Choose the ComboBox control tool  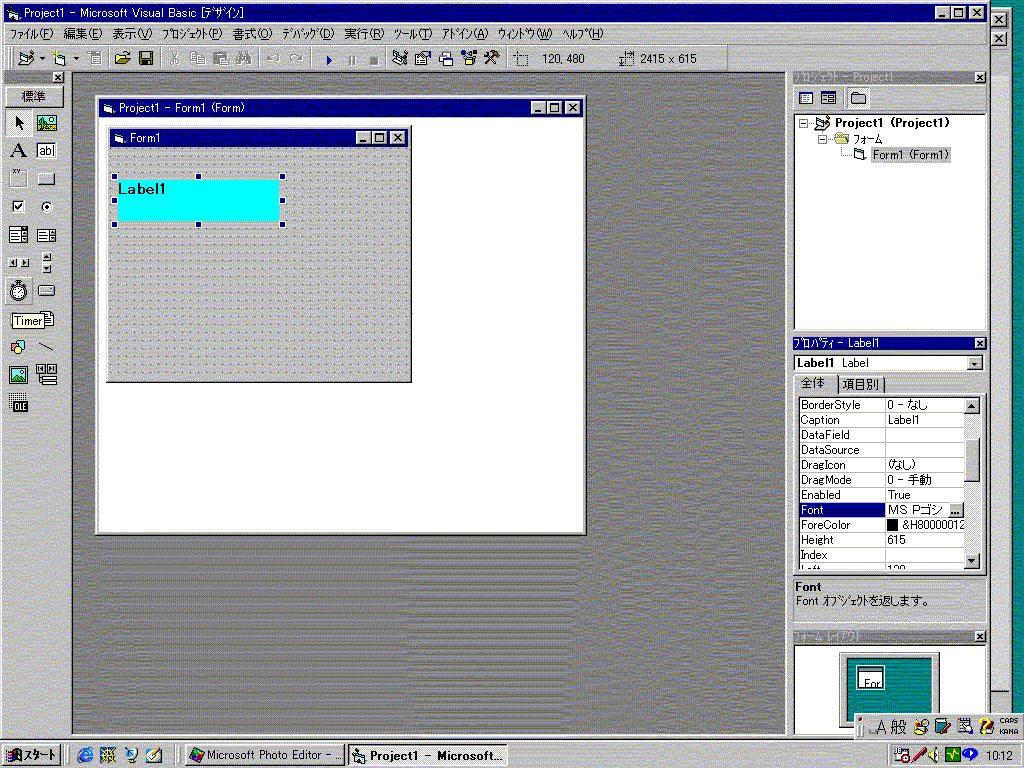click(x=19, y=234)
